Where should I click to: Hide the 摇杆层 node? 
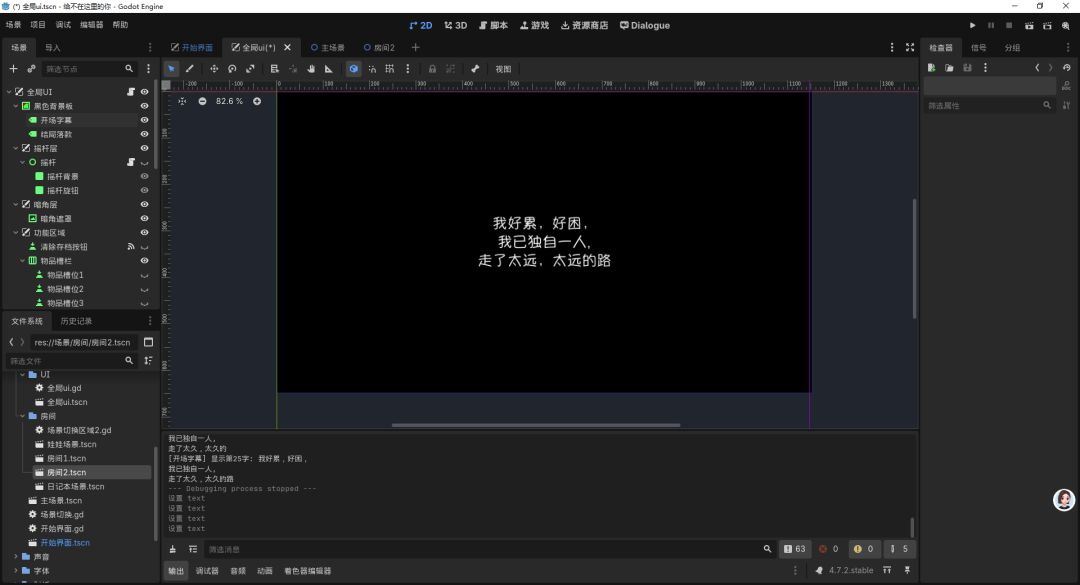click(145, 148)
